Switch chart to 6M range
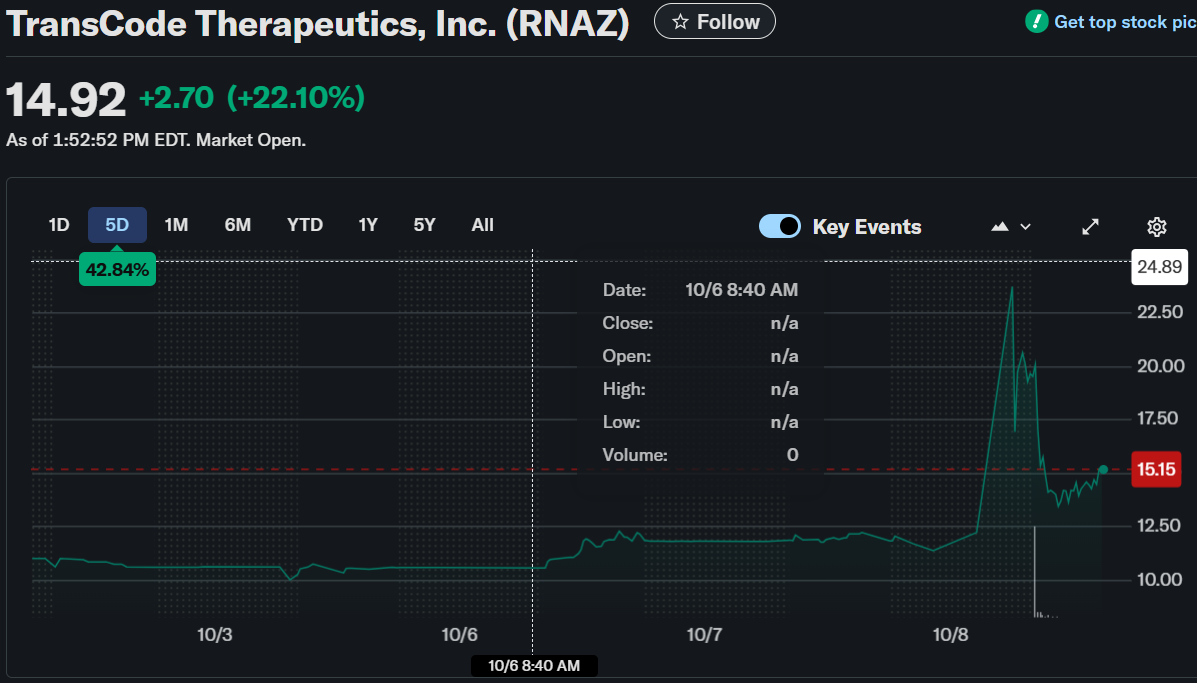 [x=238, y=225]
